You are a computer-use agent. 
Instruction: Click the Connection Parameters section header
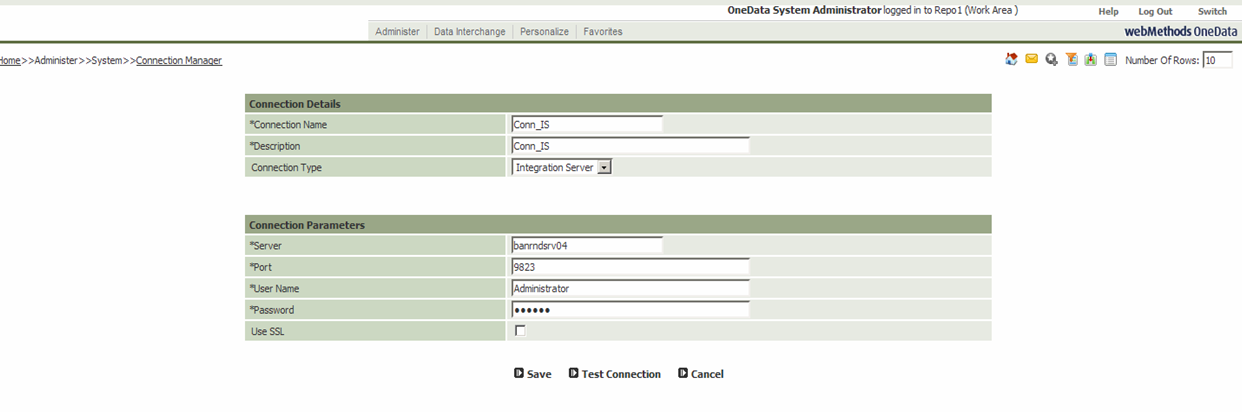click(618, 224)
